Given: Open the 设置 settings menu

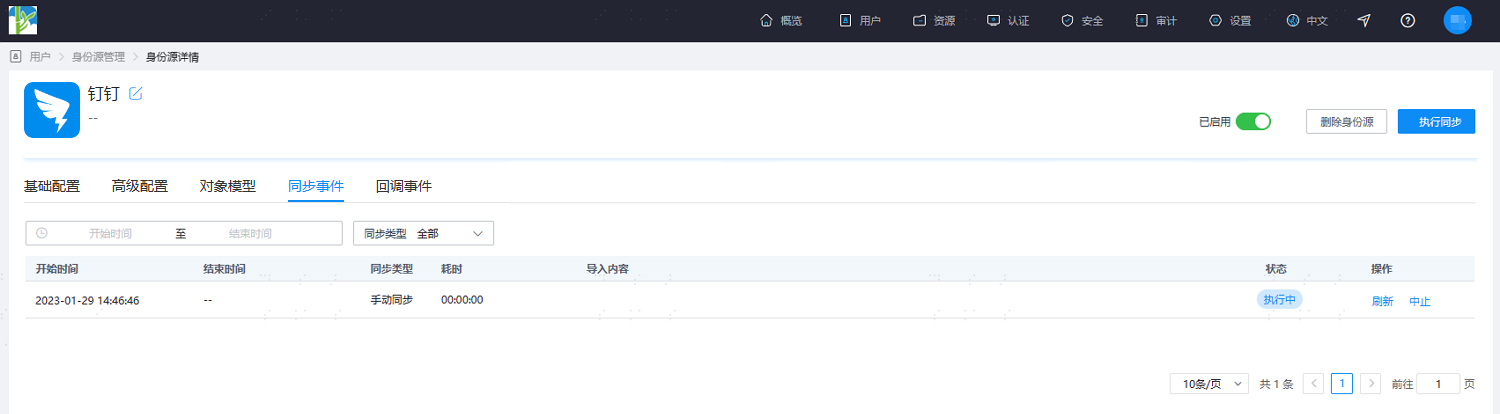Looking at the screenshot, I should (x=1230, y=20).
